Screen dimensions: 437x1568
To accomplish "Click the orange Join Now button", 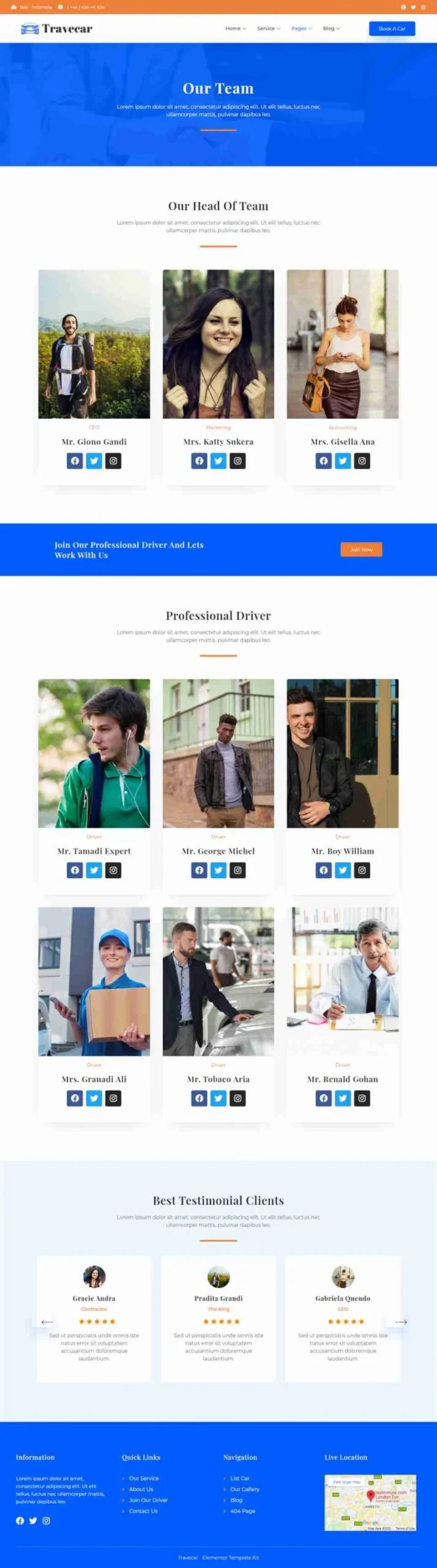I will [x=361, y=549].
